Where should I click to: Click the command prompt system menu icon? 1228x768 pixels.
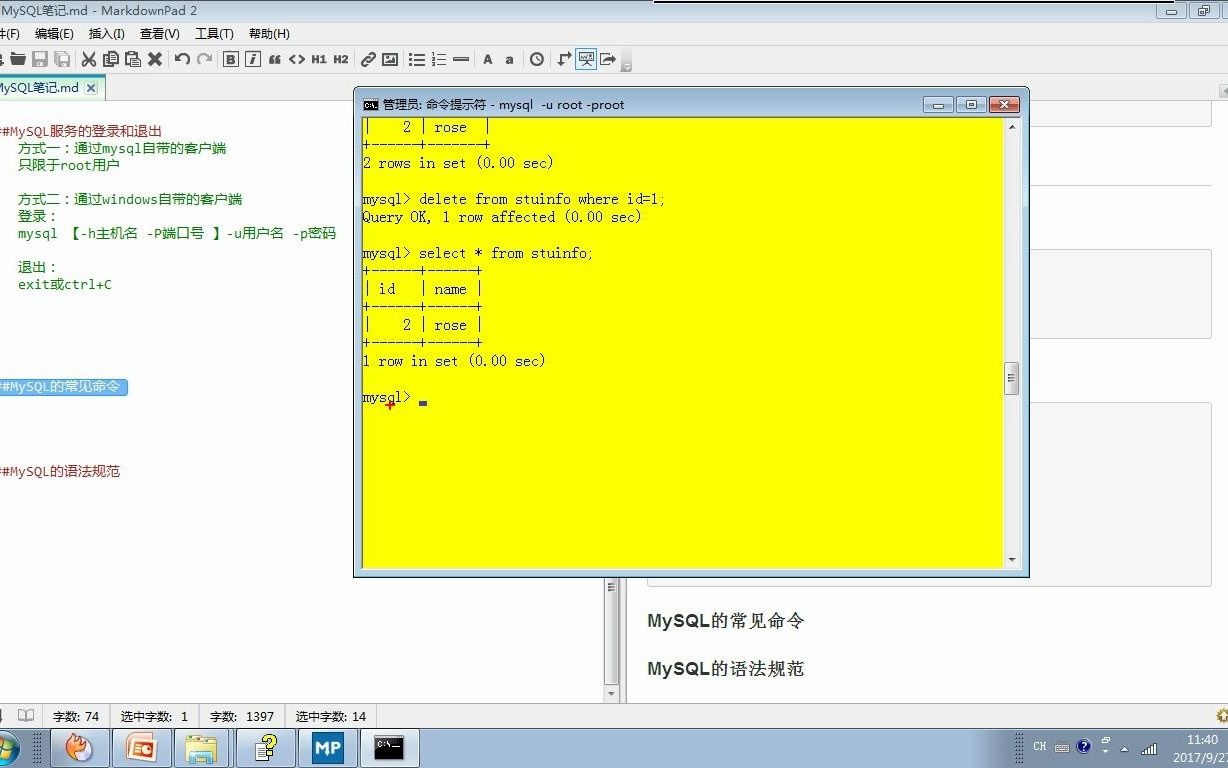370,104
